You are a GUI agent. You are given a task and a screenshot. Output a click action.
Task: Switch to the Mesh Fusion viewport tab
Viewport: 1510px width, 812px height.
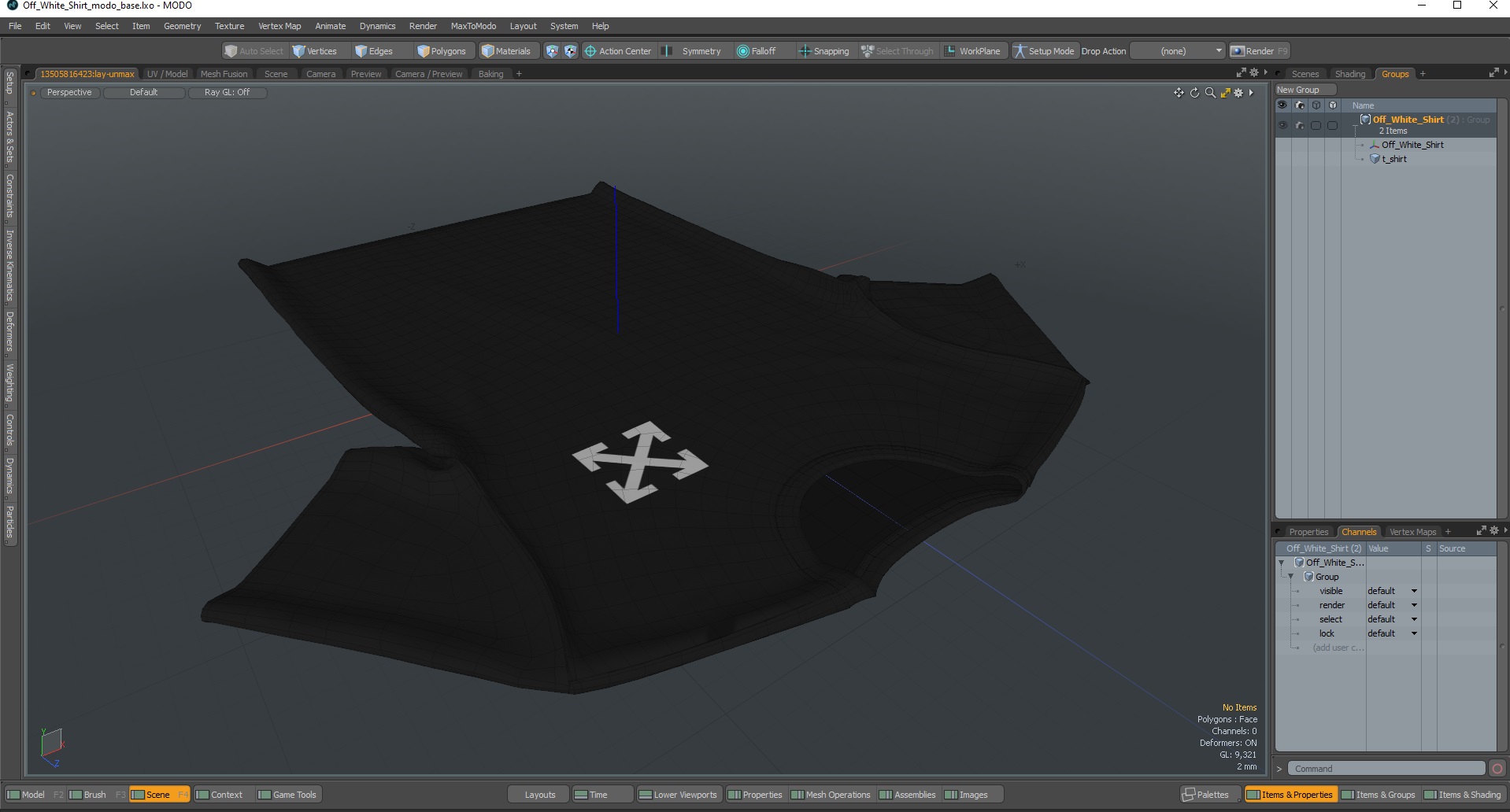[224, 74]
